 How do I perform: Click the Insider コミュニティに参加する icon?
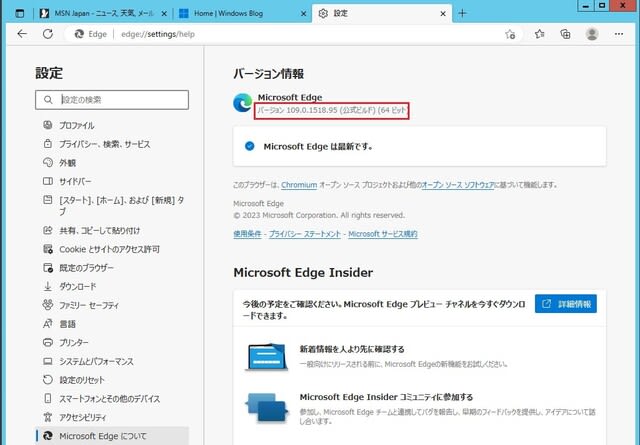266,407
